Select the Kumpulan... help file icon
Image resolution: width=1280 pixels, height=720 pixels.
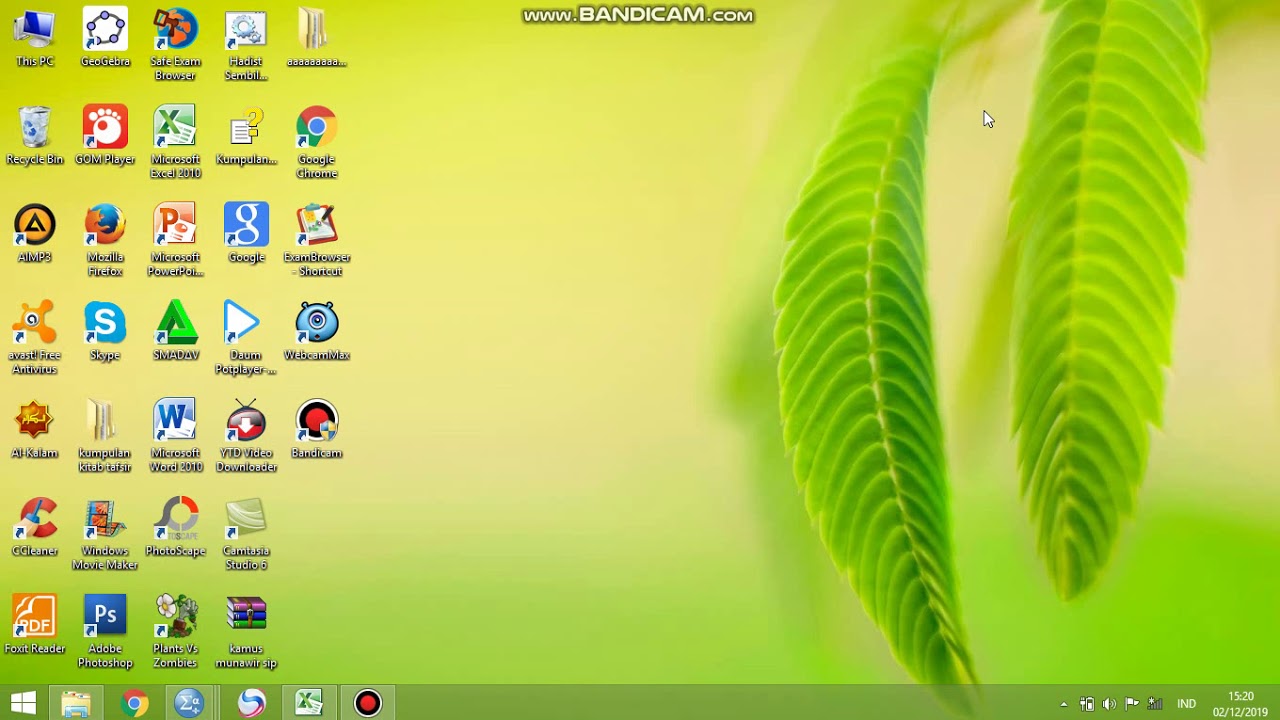[246, 136]
